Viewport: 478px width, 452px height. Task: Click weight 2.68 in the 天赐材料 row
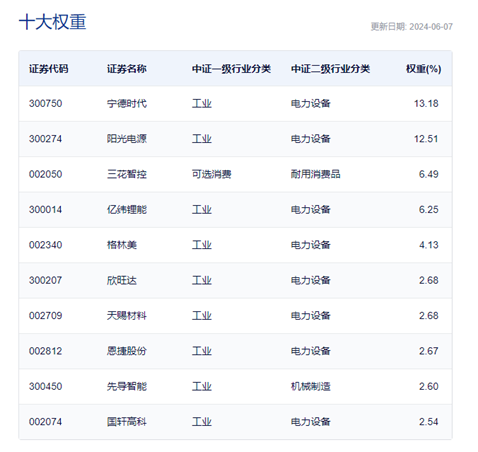429,316
